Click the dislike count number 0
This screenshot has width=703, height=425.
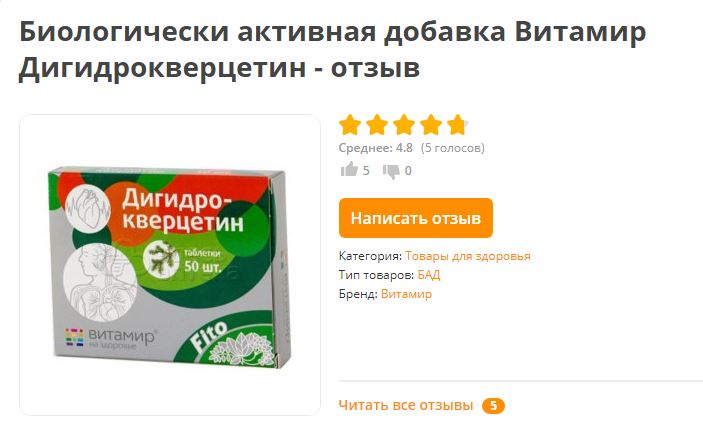(x=408, y=171)
